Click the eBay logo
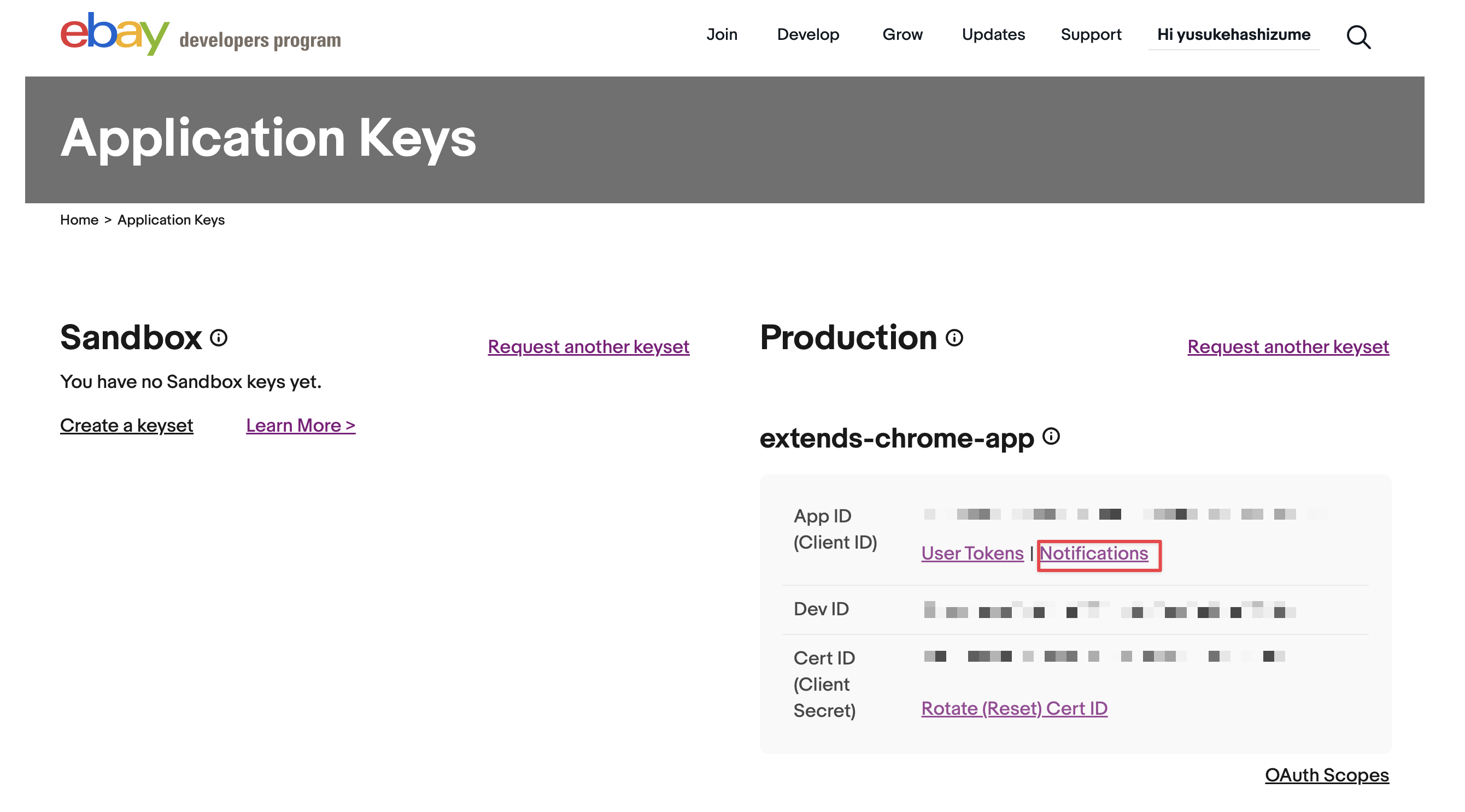Screen dimensions: 1465x812 point(115,33)
